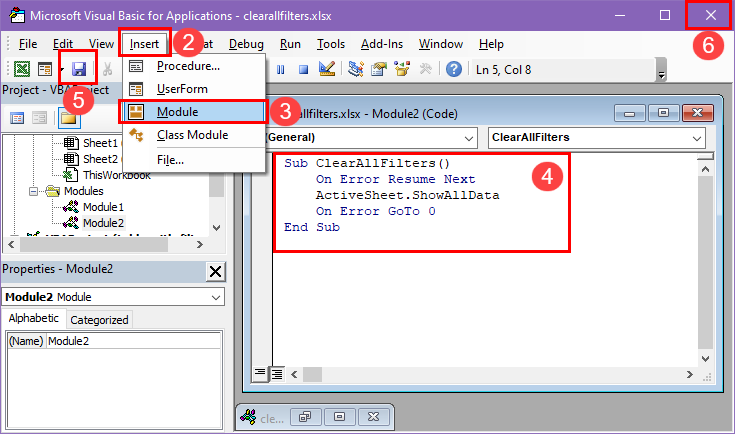Click the Break (pause) toolbar icon

point(280,70)
